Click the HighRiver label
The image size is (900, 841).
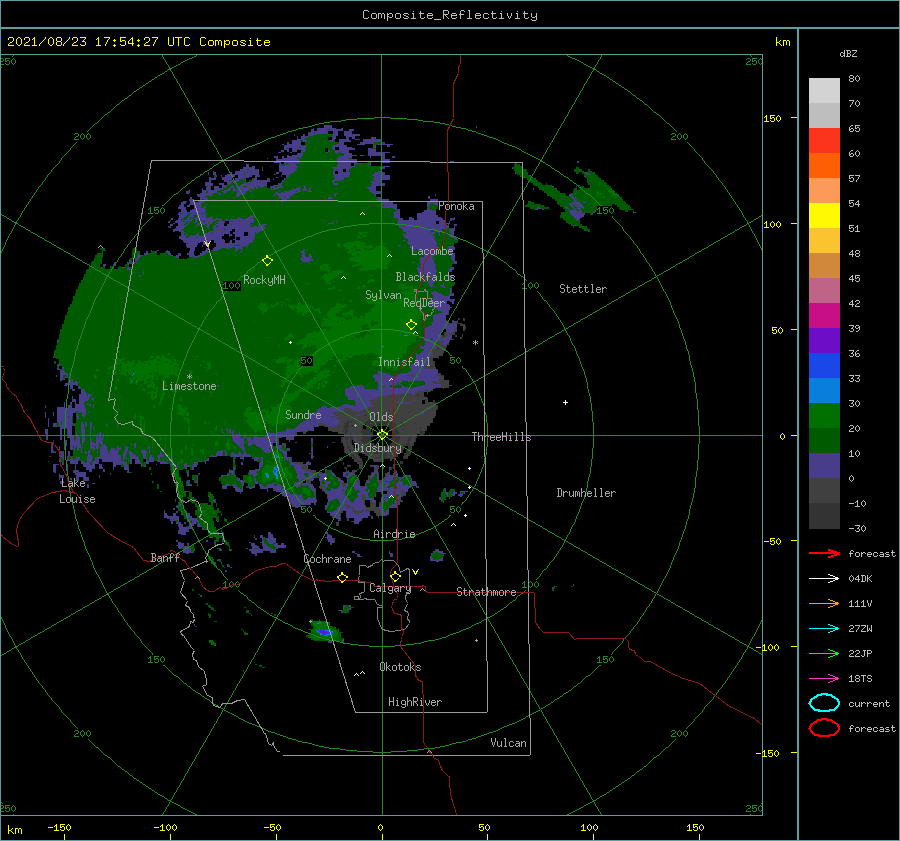pos(415,702)
